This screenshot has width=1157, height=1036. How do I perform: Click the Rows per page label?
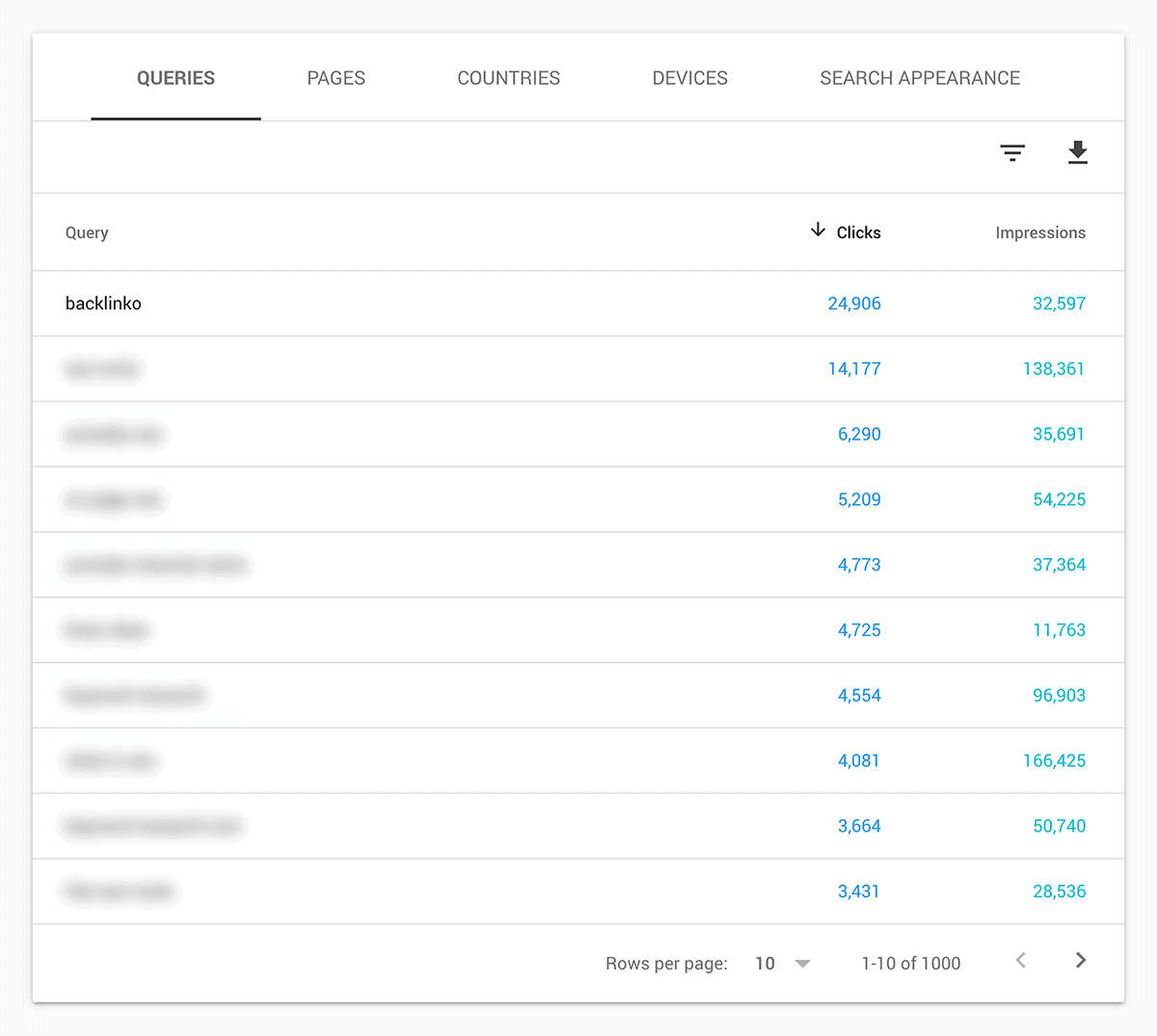(x=666, y=964)
